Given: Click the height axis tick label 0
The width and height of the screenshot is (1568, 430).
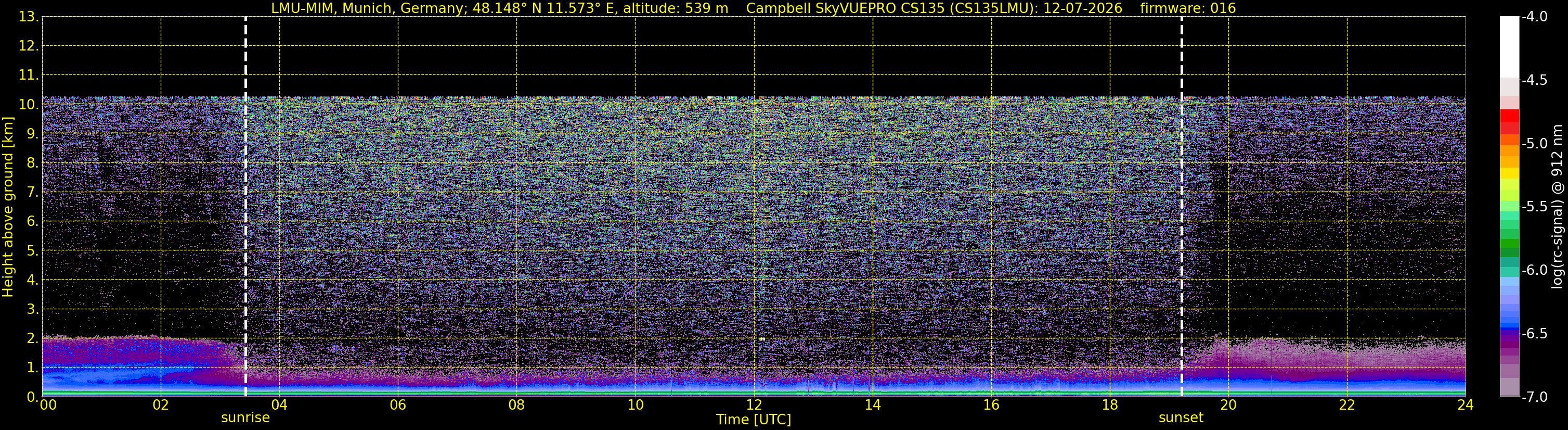Looking at the screenshot, I should [x=33, y=397].
